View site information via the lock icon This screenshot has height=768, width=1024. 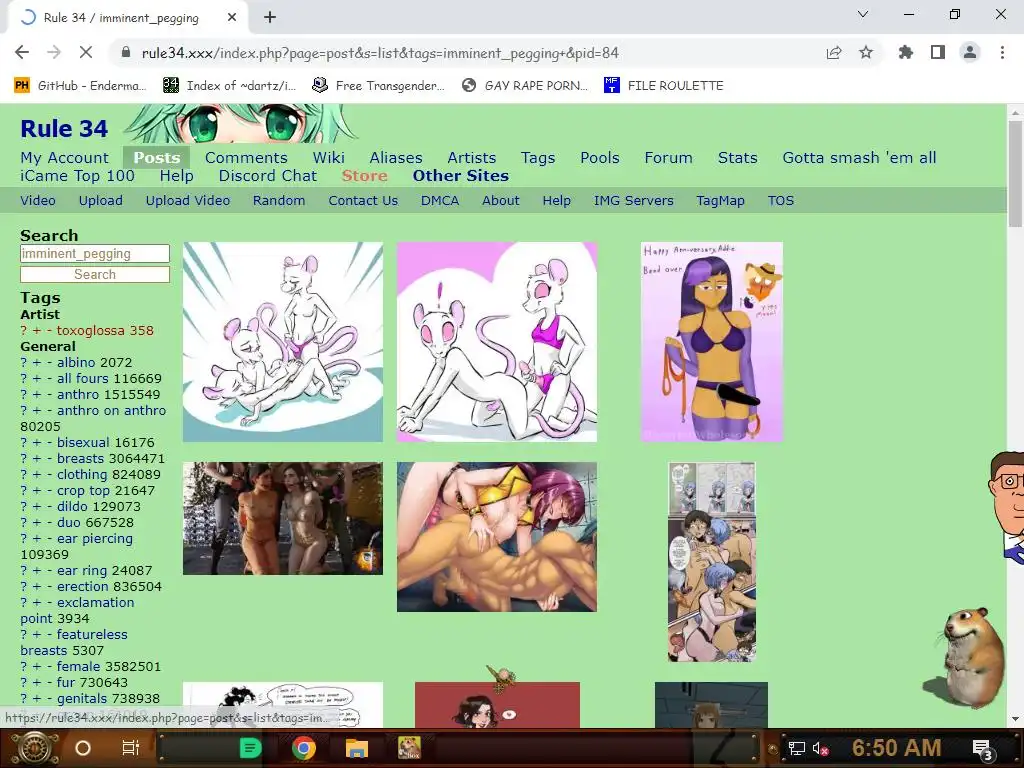coord(126,53)
